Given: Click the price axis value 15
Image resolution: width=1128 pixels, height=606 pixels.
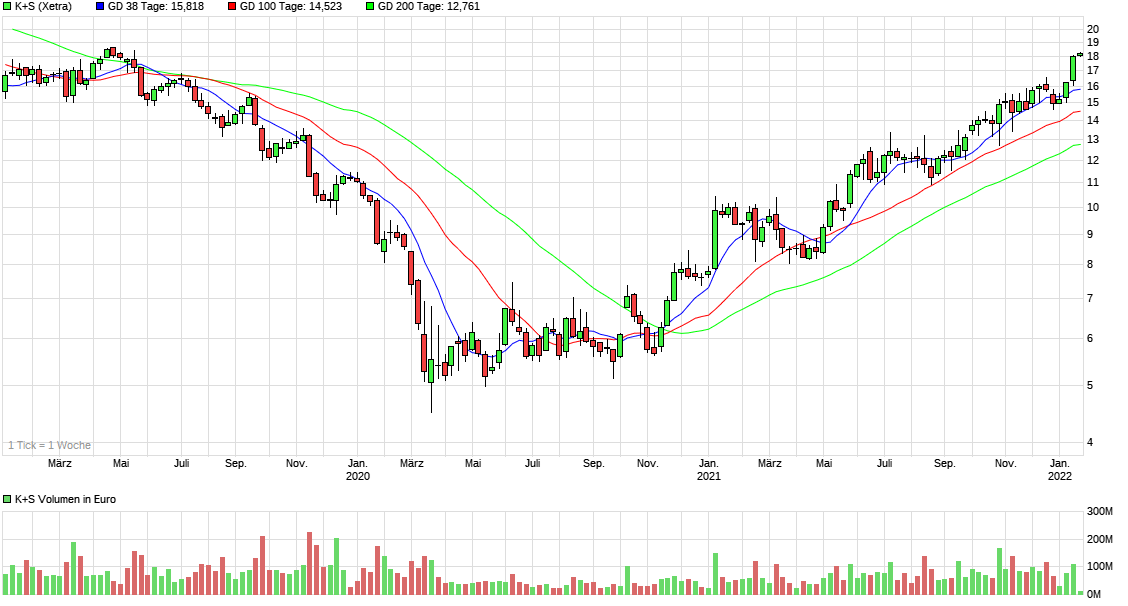Looking at the screenshot, I should 1093,102.
